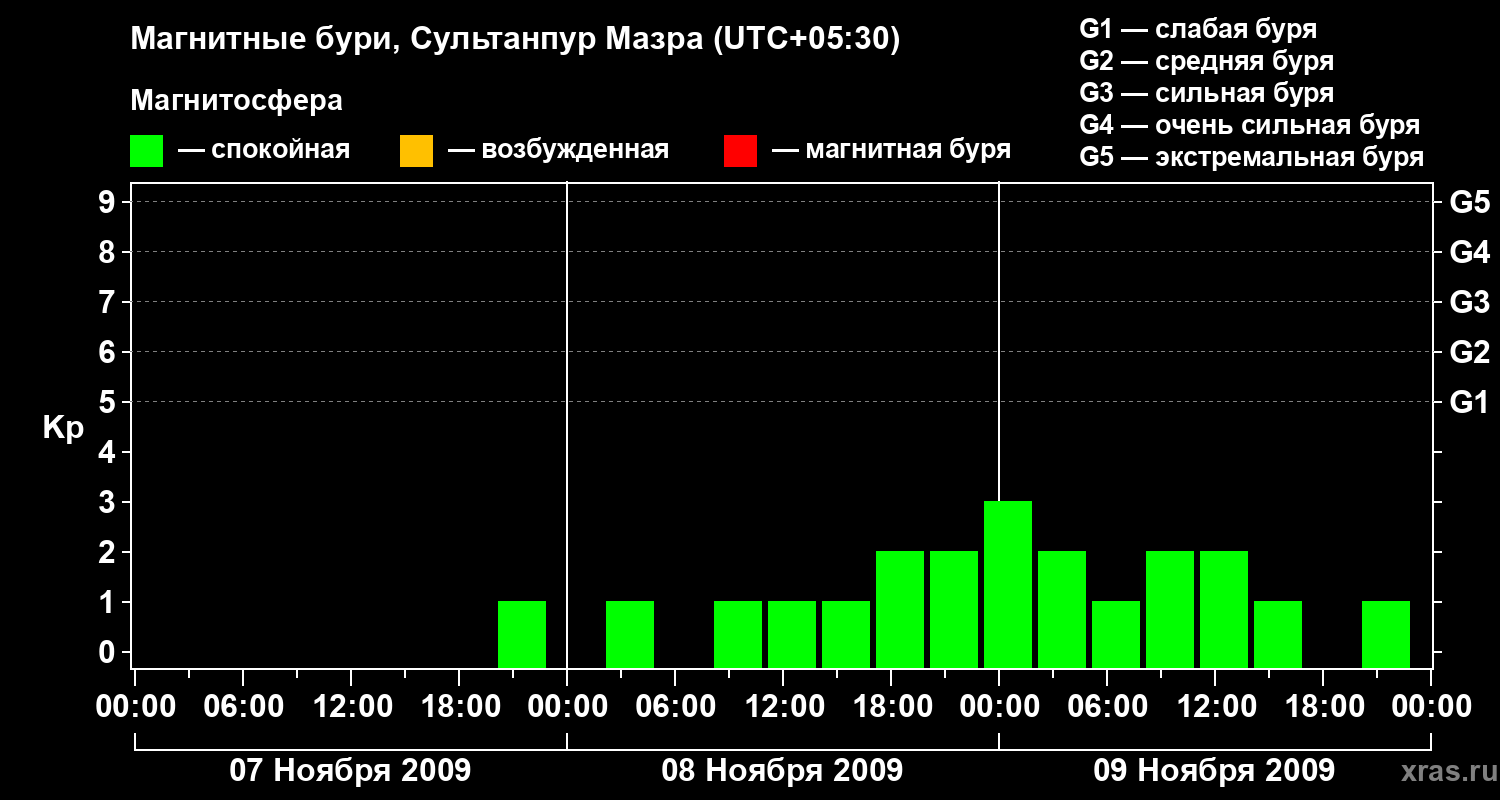Click the green 'спокойная' legend swatch
1500x800 pixels.
click(147, 151)
